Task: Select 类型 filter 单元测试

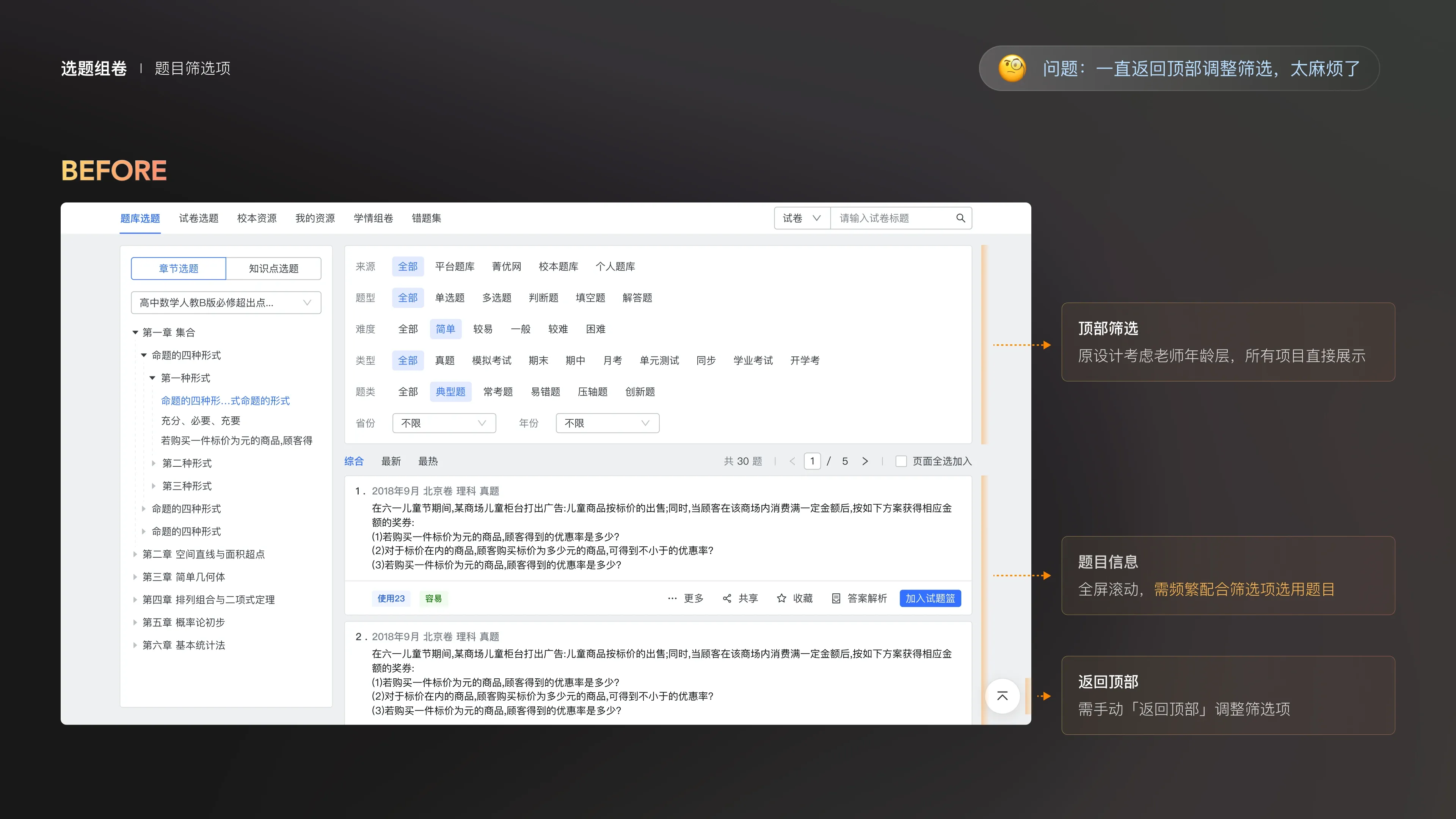Action: [659, 361]
